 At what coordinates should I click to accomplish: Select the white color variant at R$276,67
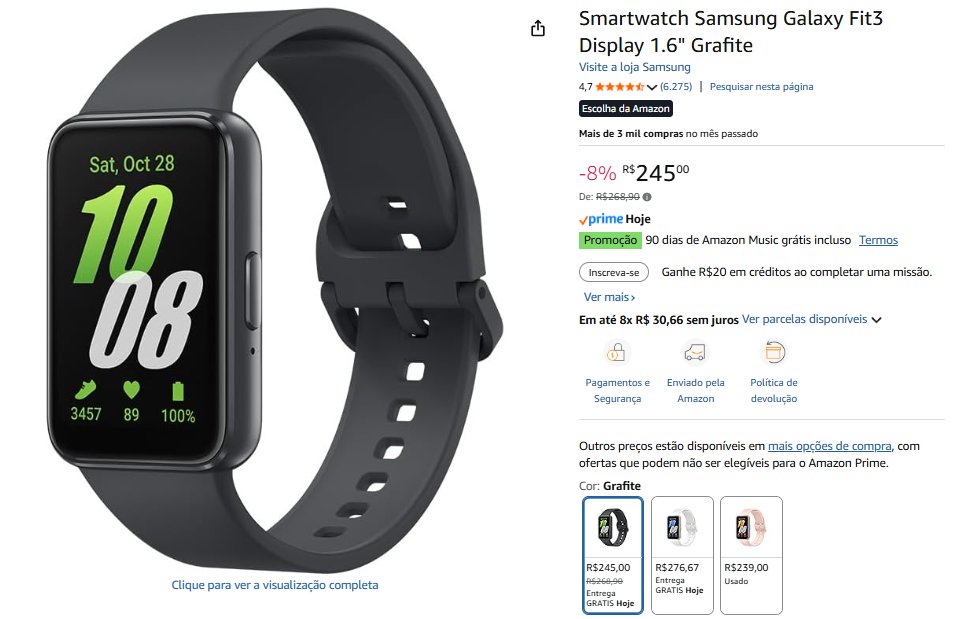pyautogui.click(x=682, y=555)
